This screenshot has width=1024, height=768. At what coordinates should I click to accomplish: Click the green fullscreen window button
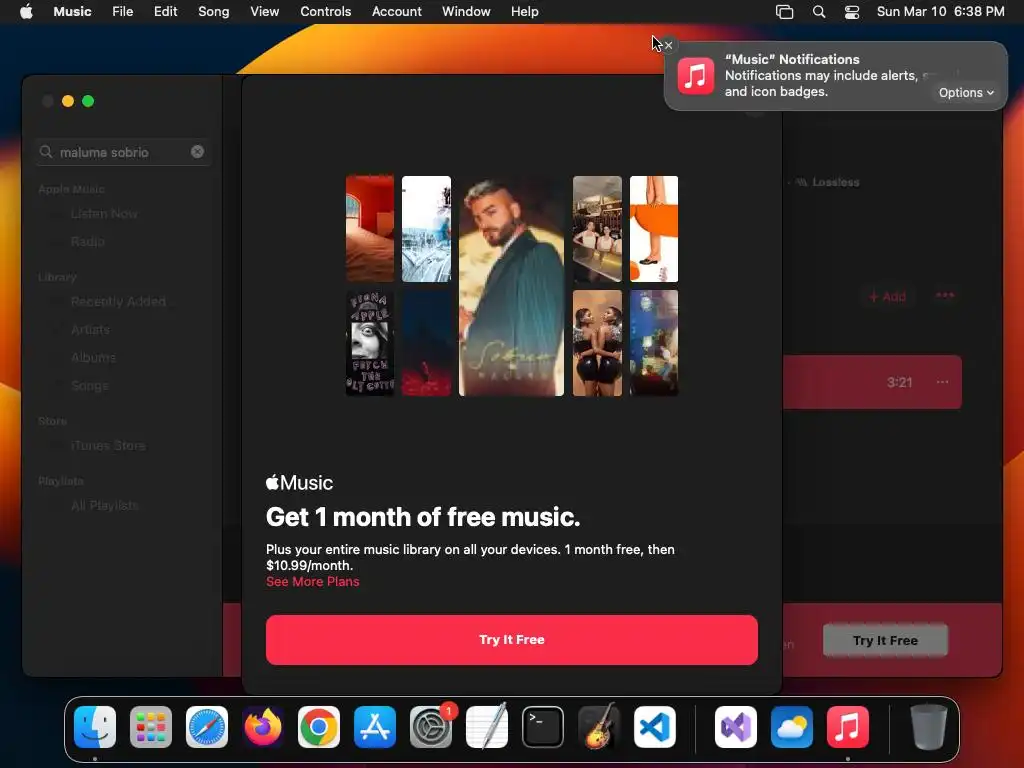pos(88,101)
